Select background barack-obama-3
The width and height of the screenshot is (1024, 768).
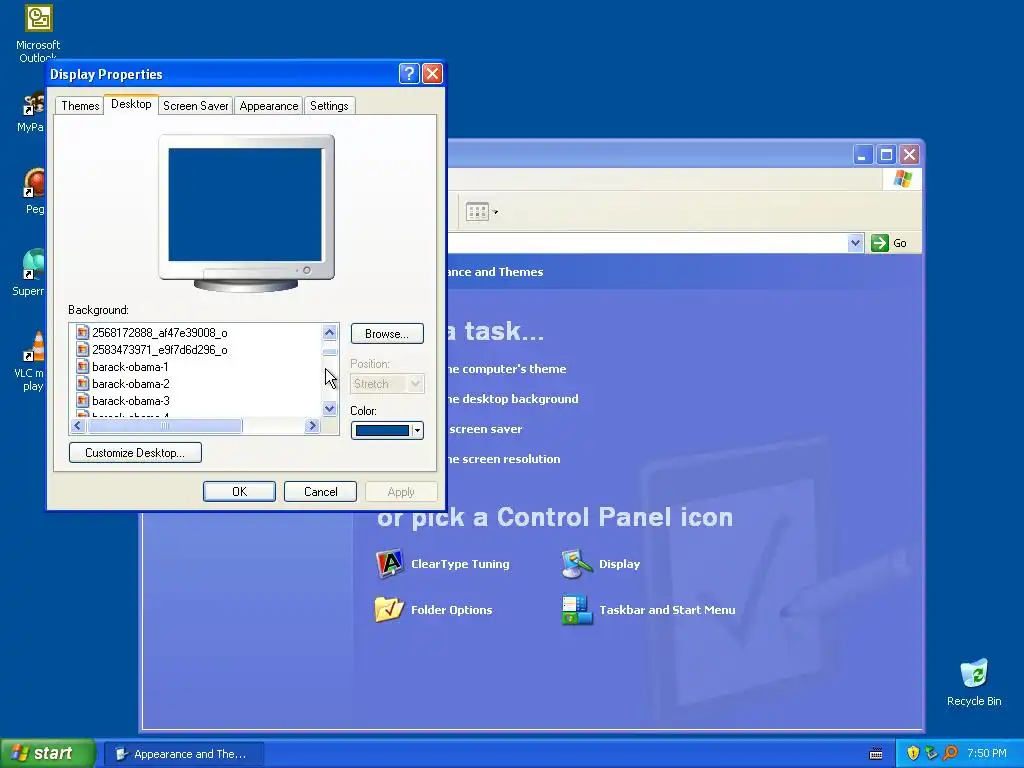tap(131, 401)
